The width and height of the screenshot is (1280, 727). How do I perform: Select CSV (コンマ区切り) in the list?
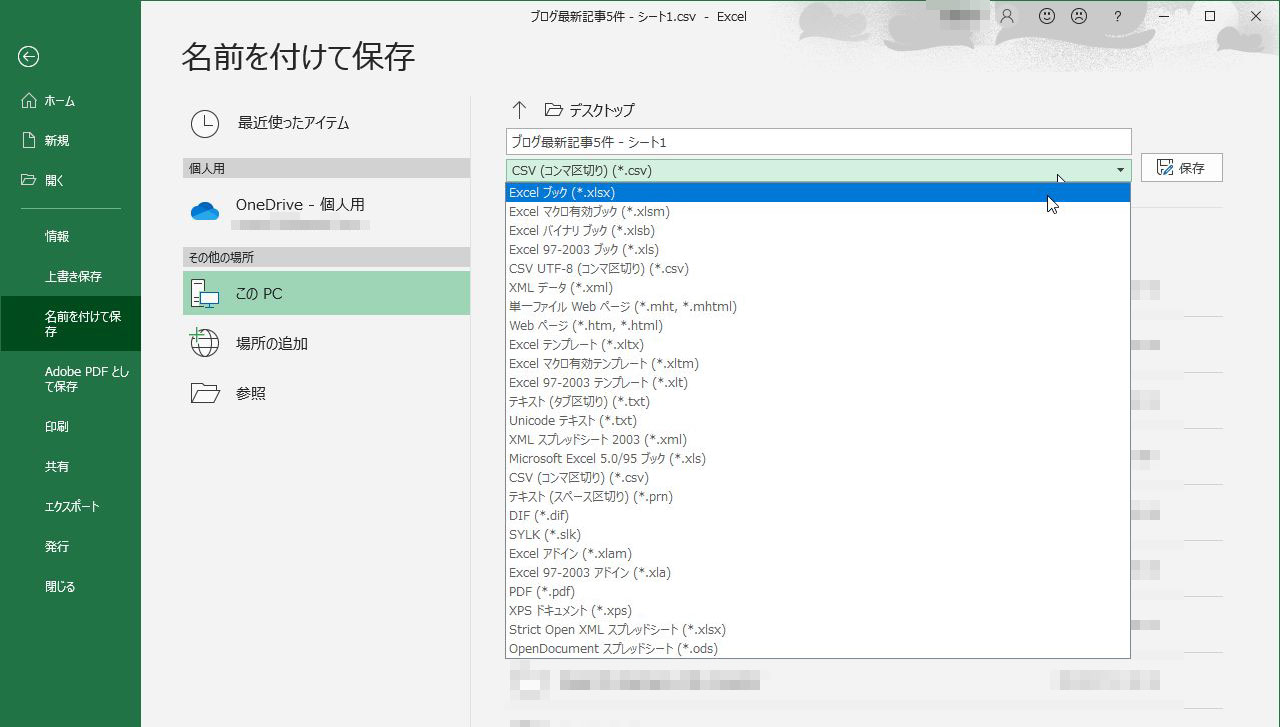click(818, 478)
